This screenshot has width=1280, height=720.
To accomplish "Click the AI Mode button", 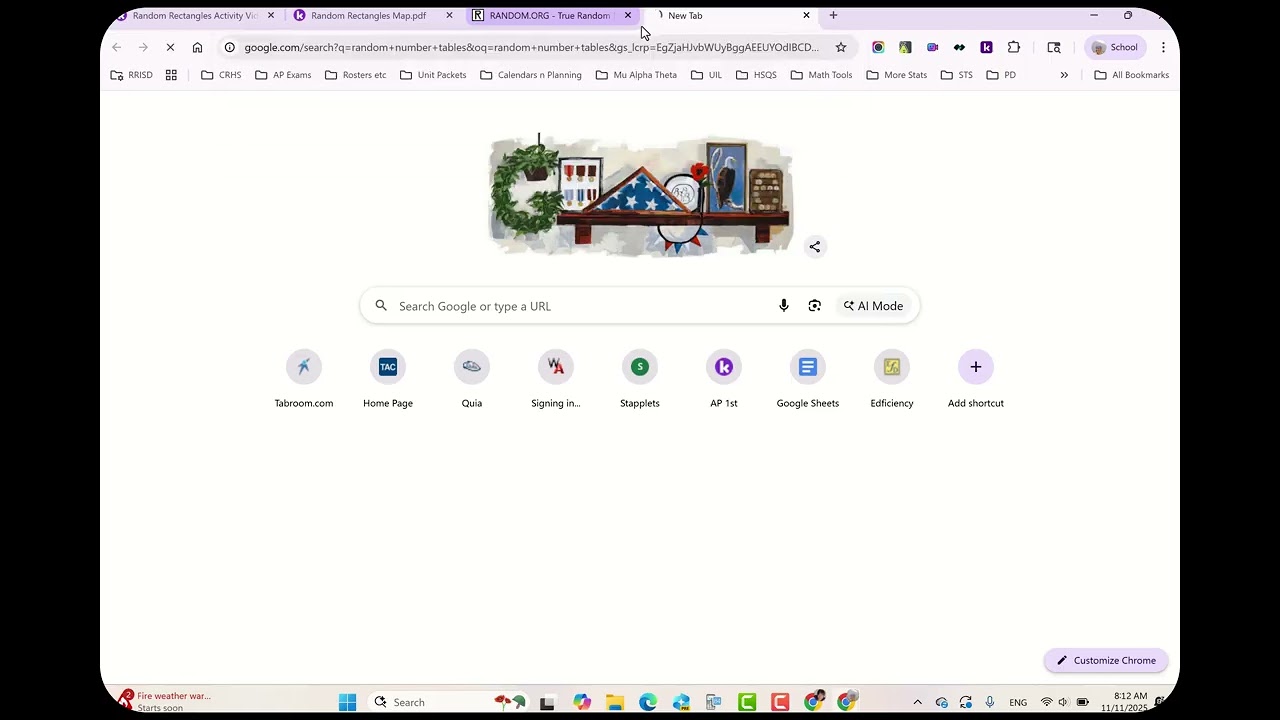I will tap(873, 306).
